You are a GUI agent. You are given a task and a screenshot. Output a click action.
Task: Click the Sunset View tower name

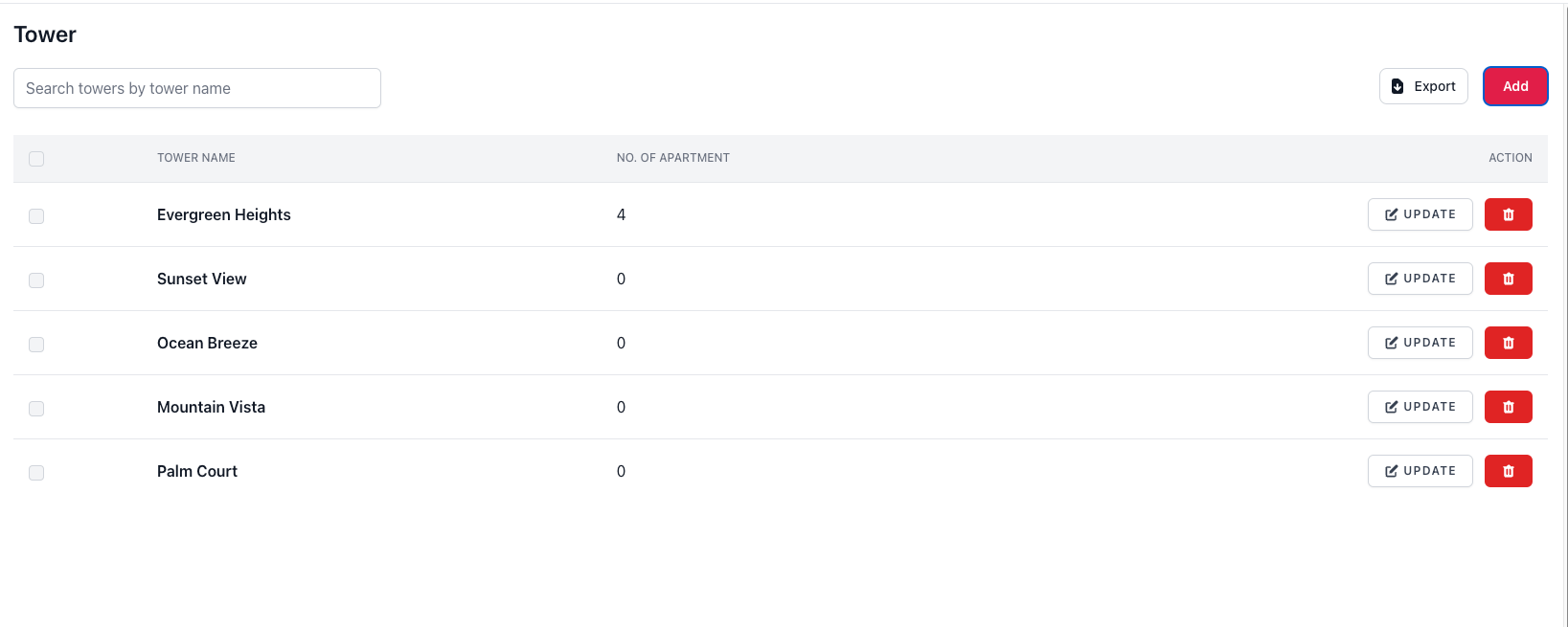pos(202,279)
